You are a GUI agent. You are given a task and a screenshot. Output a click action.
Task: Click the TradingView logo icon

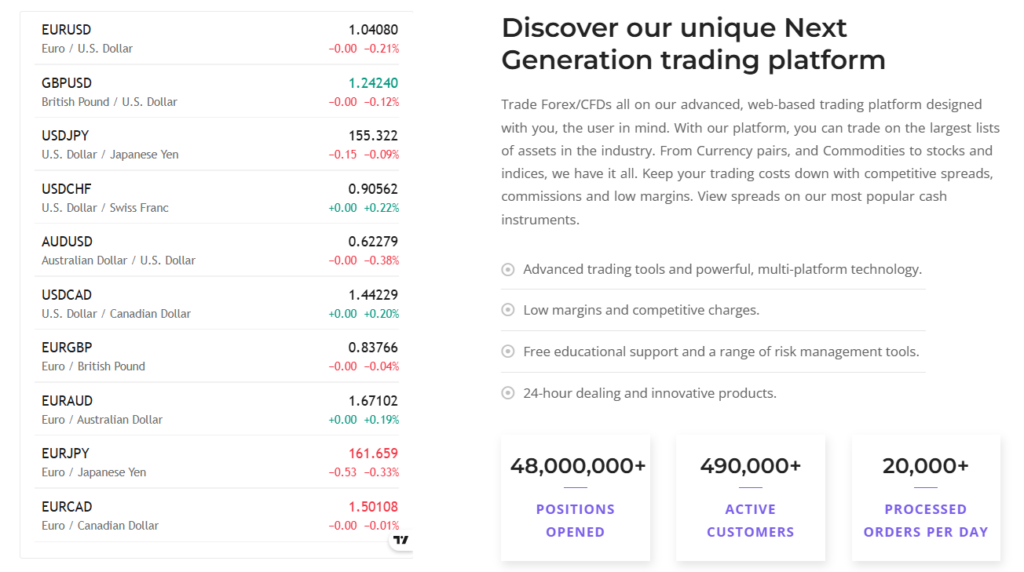pyautogui.click(x=401, y=540)
